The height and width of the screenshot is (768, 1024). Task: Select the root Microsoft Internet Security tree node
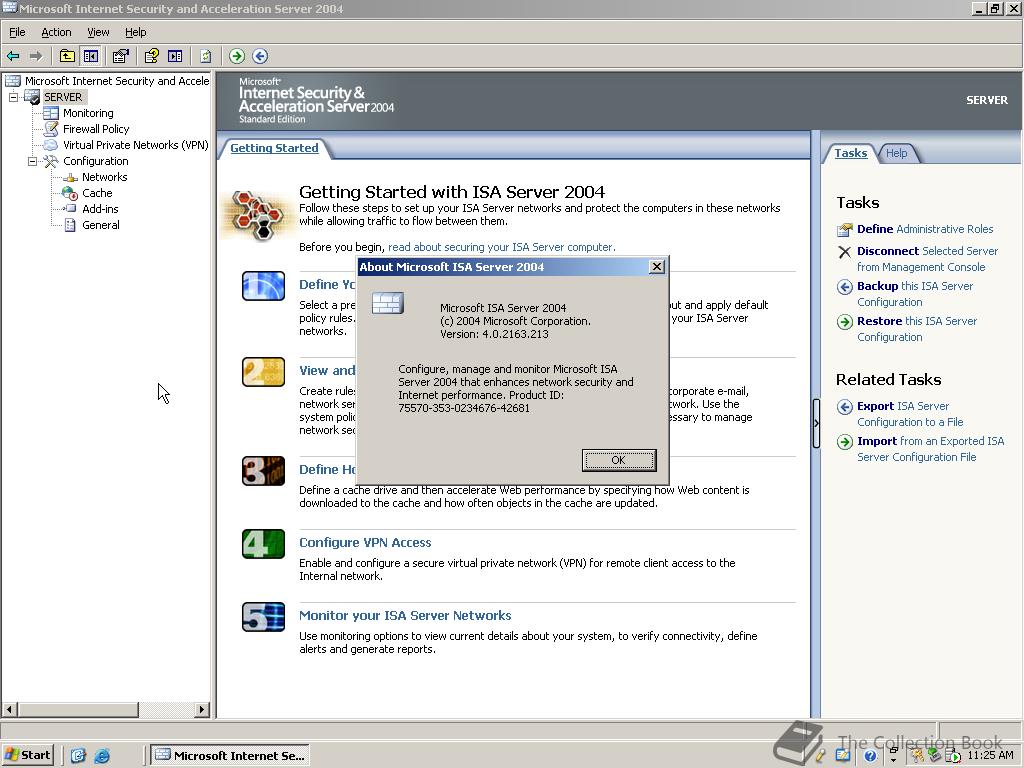(117, 81)
